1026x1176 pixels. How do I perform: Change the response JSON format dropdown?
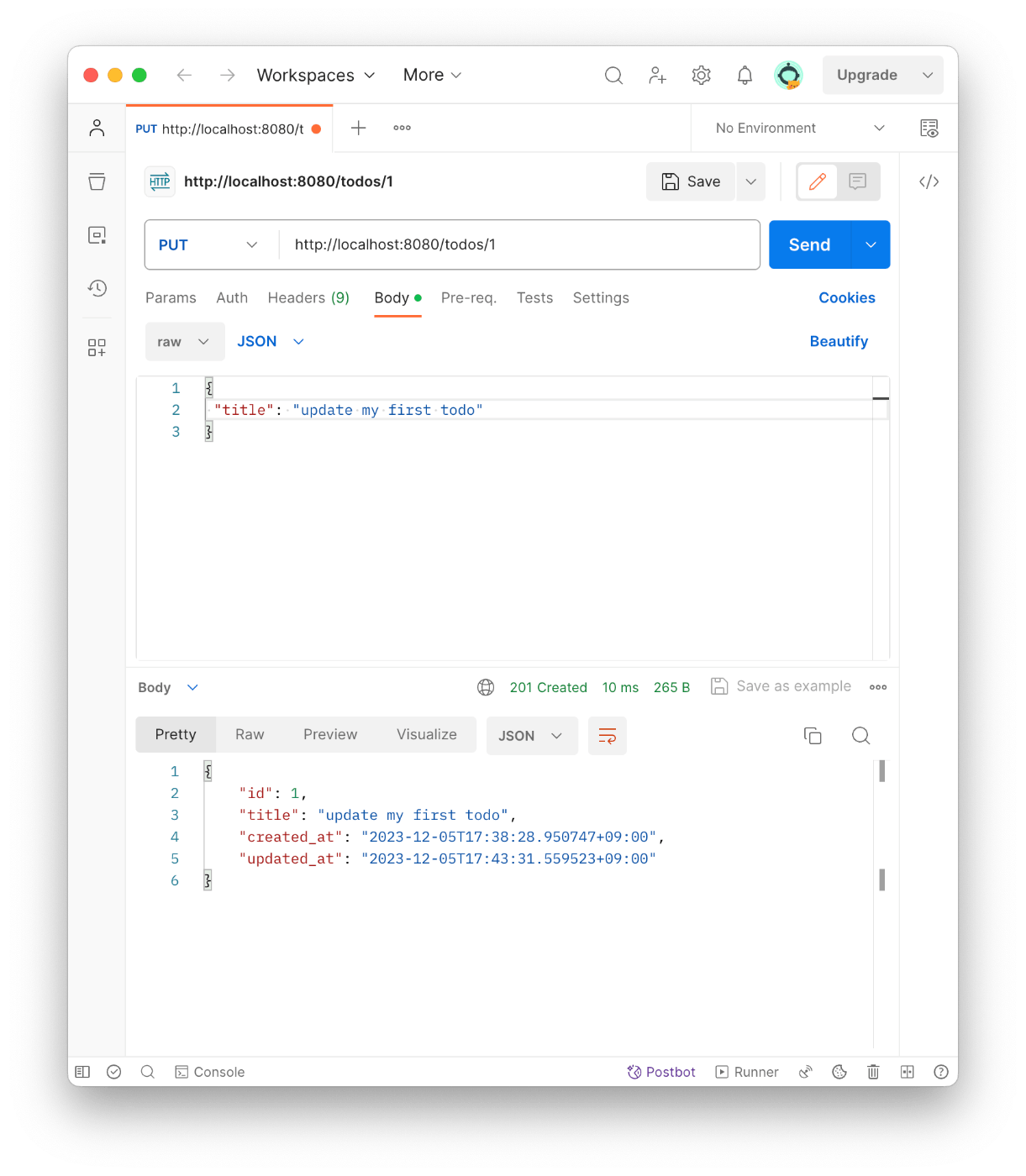[x=532, y=736]
